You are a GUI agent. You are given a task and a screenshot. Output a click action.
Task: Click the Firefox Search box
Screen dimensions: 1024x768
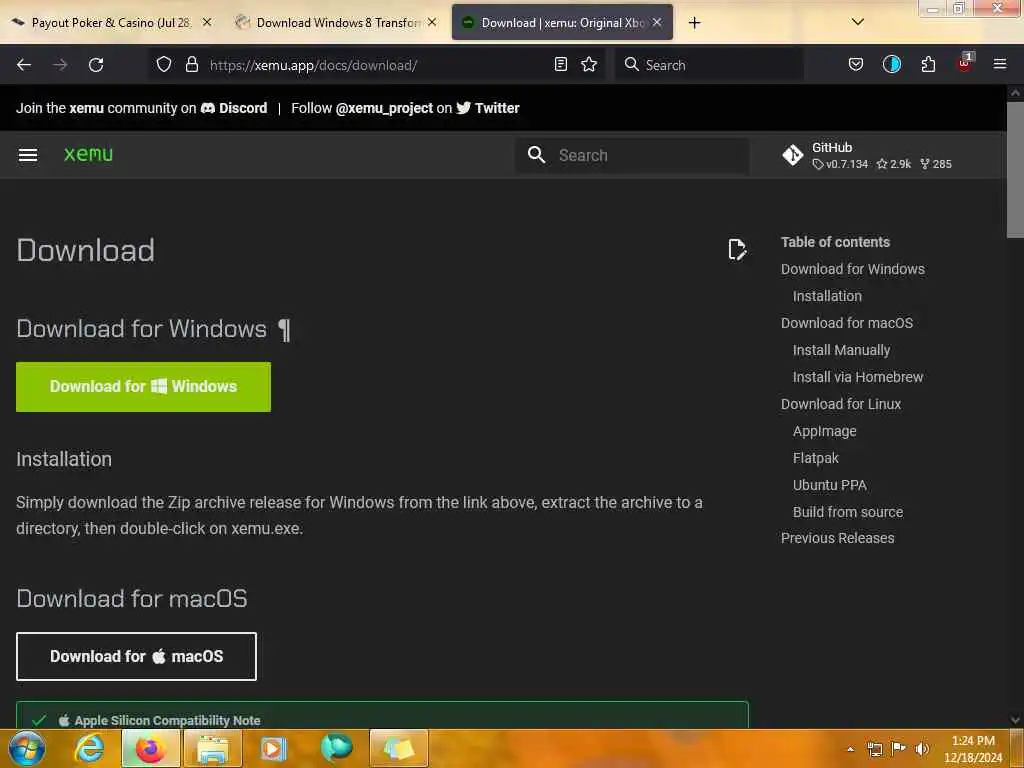pyautogui.click(x=709, y=65)
